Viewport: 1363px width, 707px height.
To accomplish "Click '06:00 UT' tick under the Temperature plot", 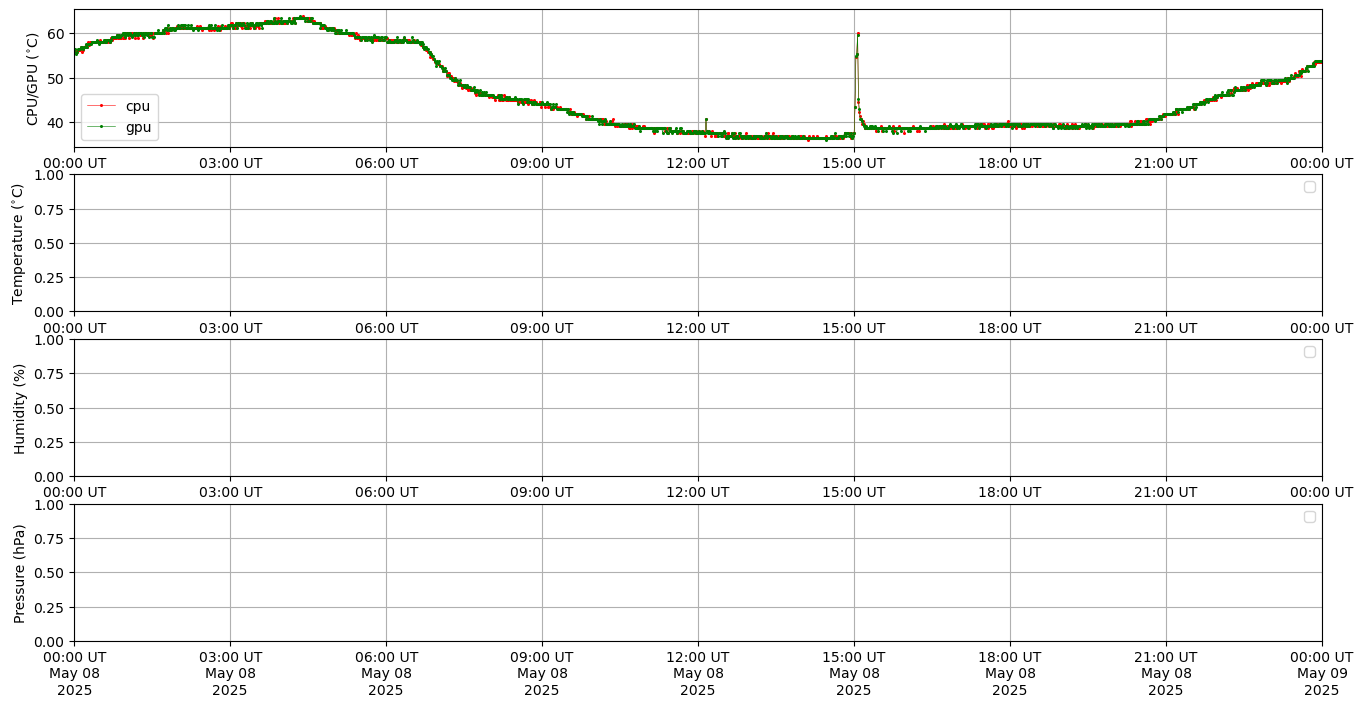I will (x=386, y=327).
